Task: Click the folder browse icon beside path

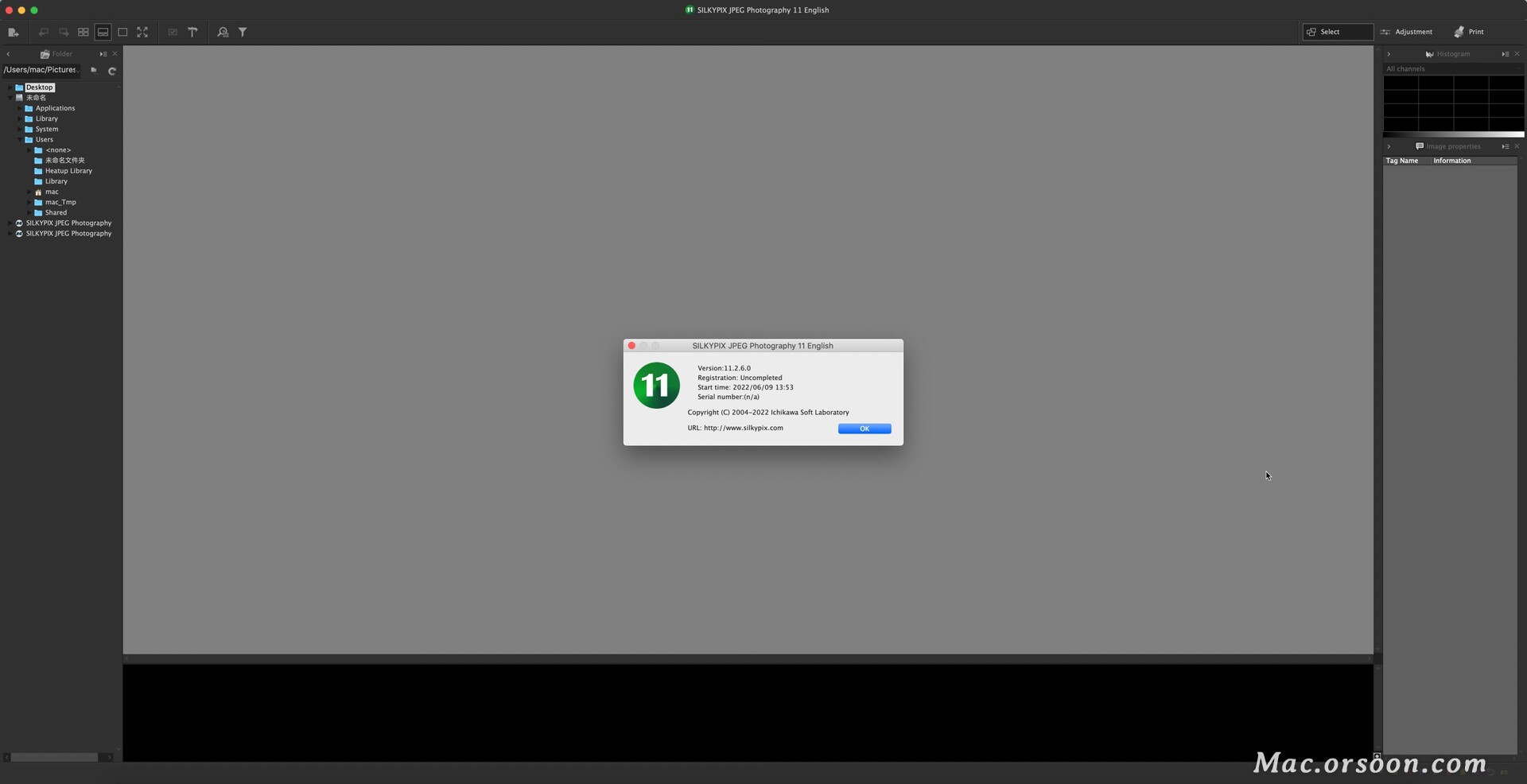Action: (x=94, y=70)
